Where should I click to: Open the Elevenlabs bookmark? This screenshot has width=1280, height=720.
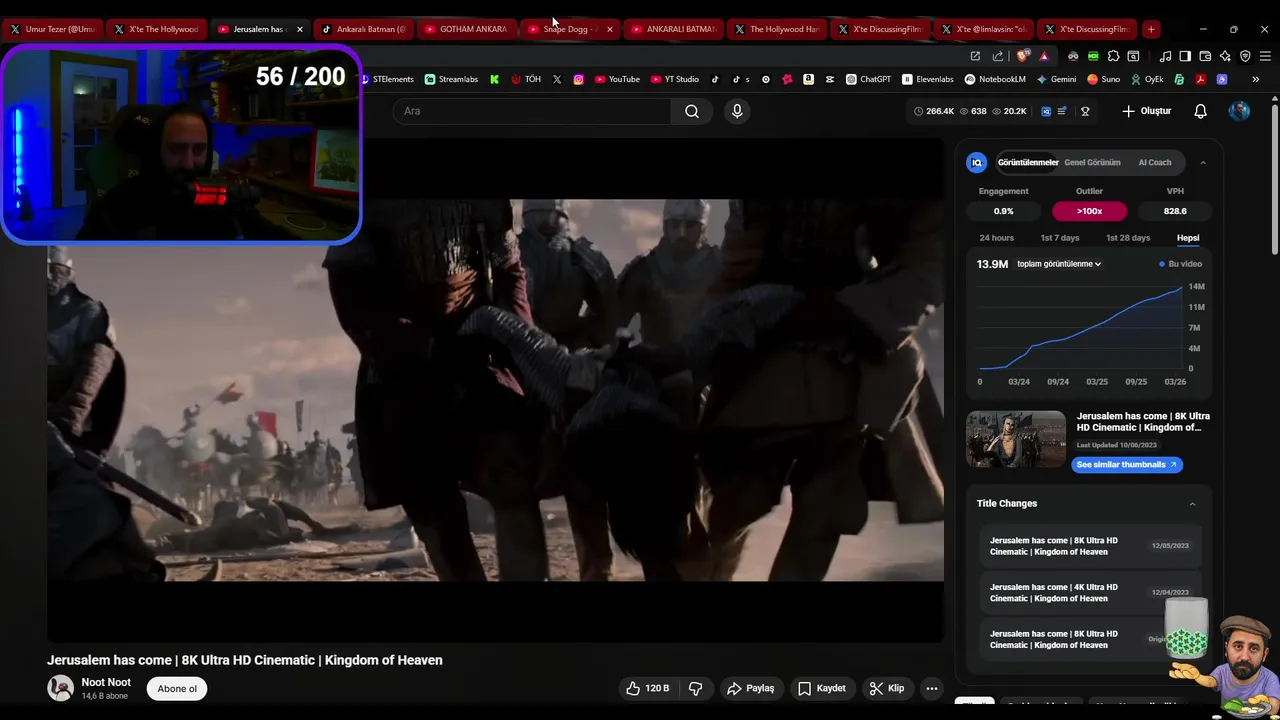[x=928, y=79]
